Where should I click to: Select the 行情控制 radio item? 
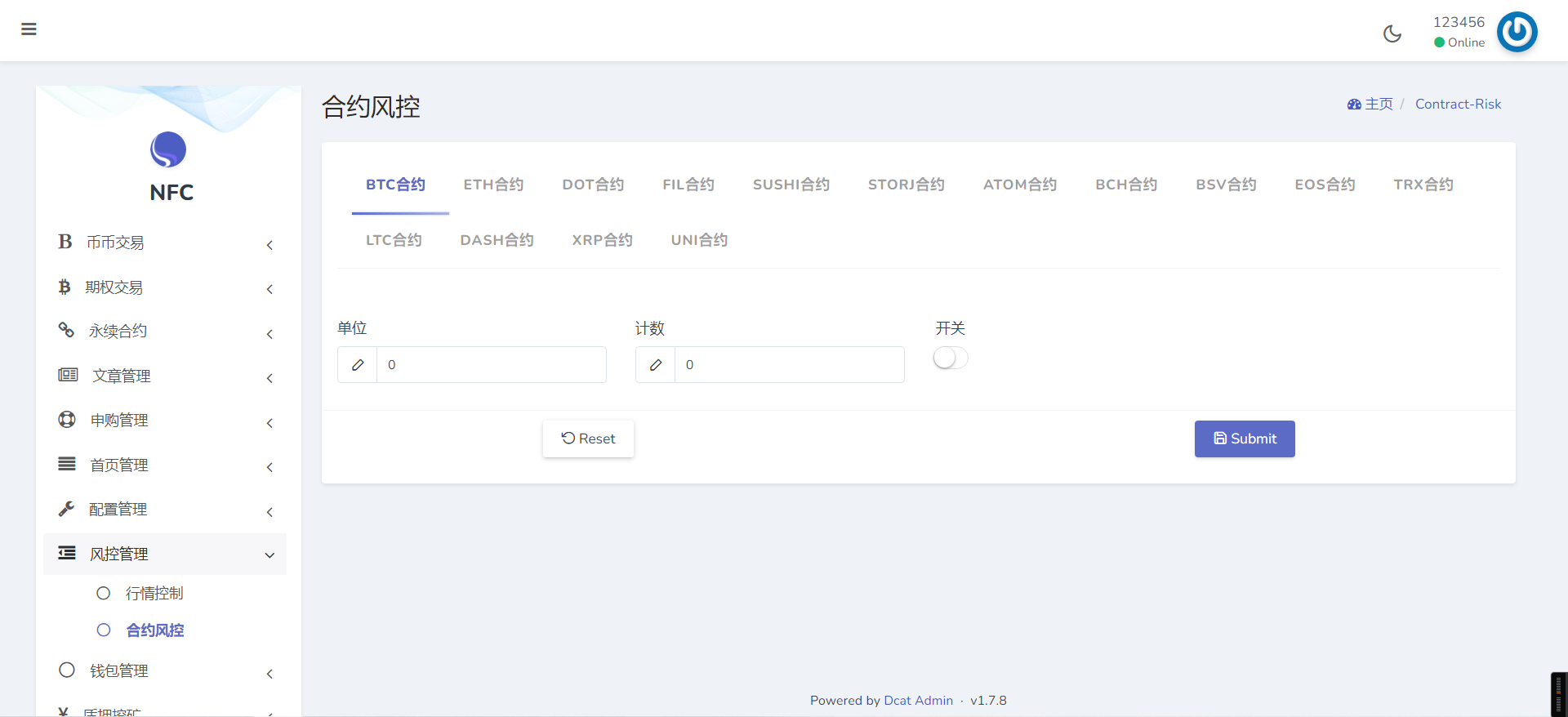click(x=104, y=594)
